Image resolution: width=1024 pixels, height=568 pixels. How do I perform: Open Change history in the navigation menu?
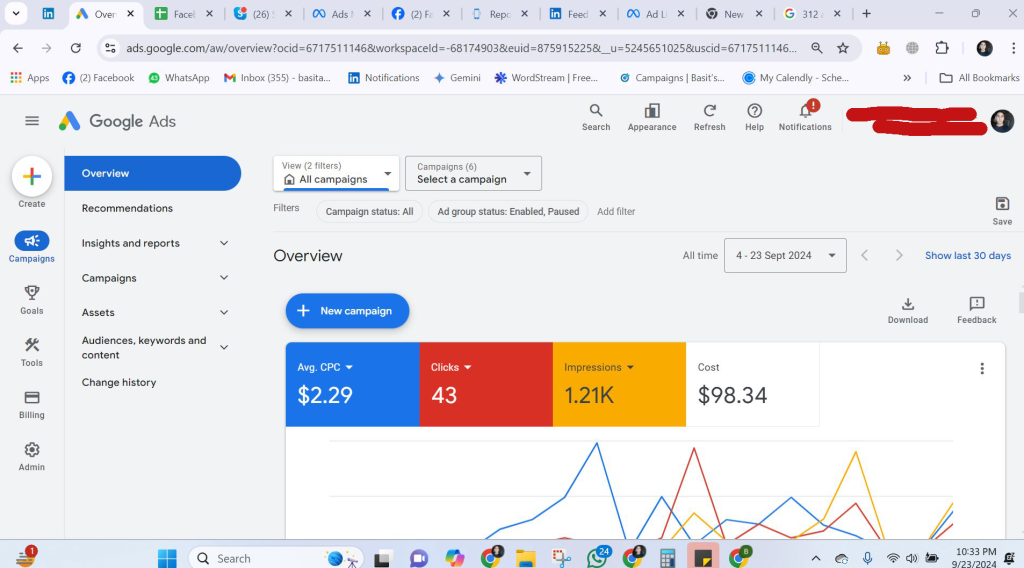point(119,382)
